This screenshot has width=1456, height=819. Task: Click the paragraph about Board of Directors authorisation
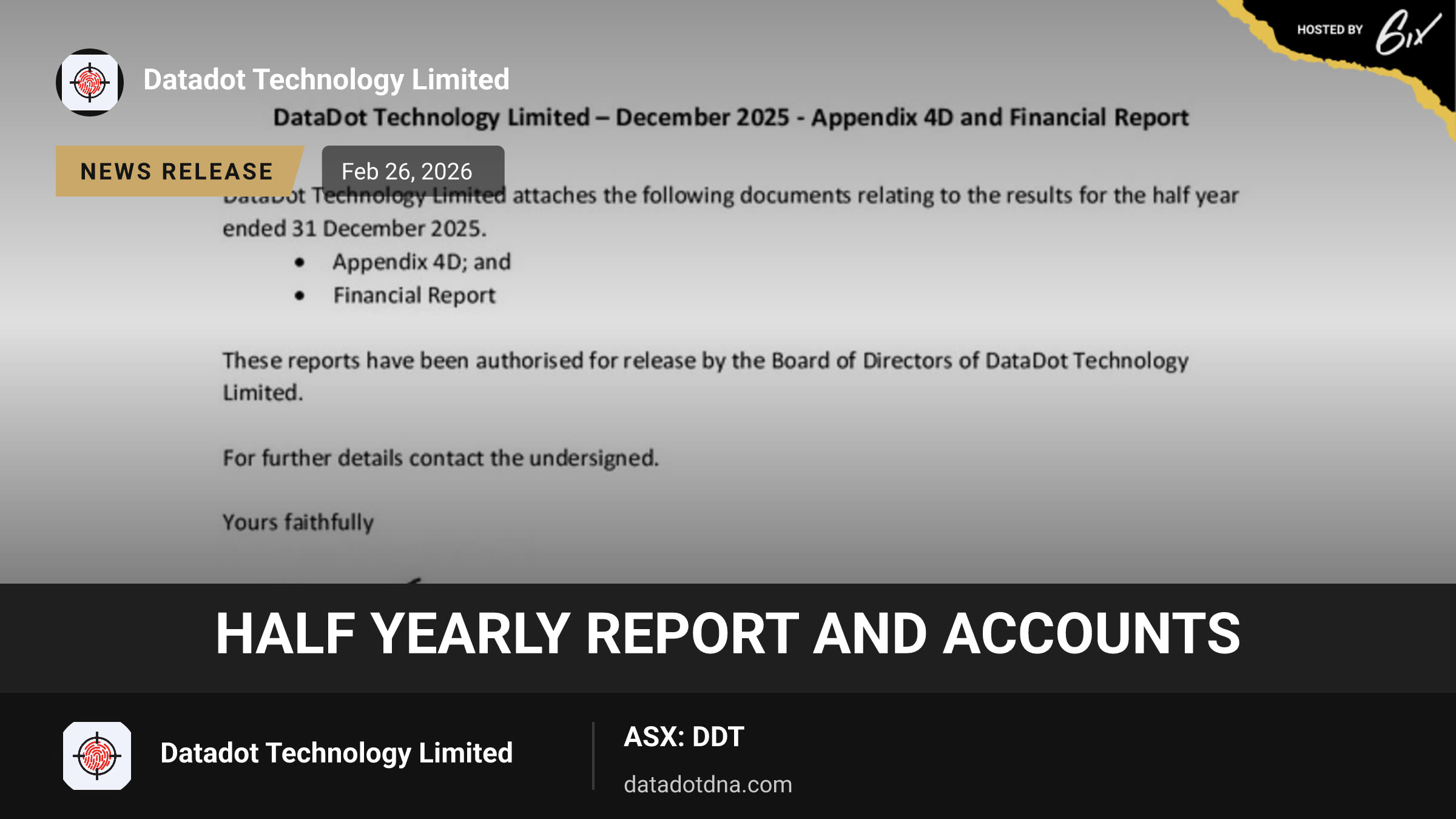pyautogui.click(x=706, y=377)
